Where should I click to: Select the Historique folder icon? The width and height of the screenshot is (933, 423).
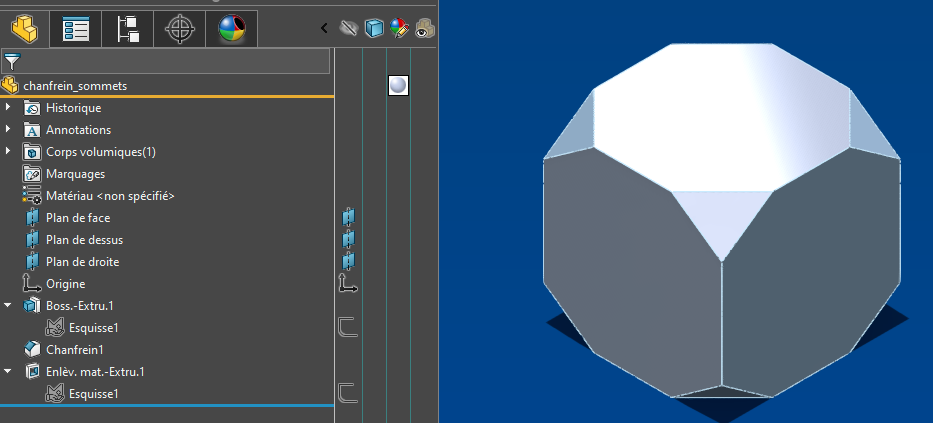[x=32, y=108]
